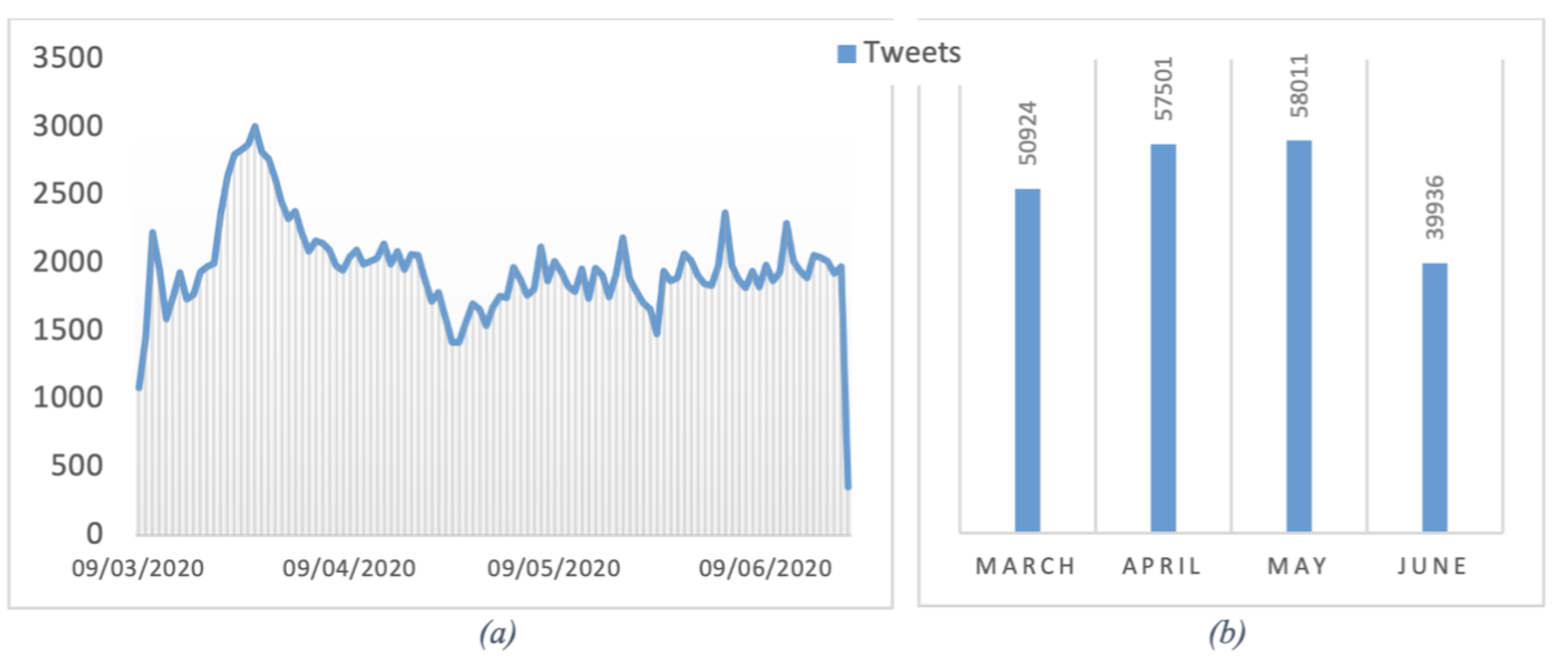Click the (a) caption under the line chart
Viewport: 1568px width, 665px height.
[497, 634]
